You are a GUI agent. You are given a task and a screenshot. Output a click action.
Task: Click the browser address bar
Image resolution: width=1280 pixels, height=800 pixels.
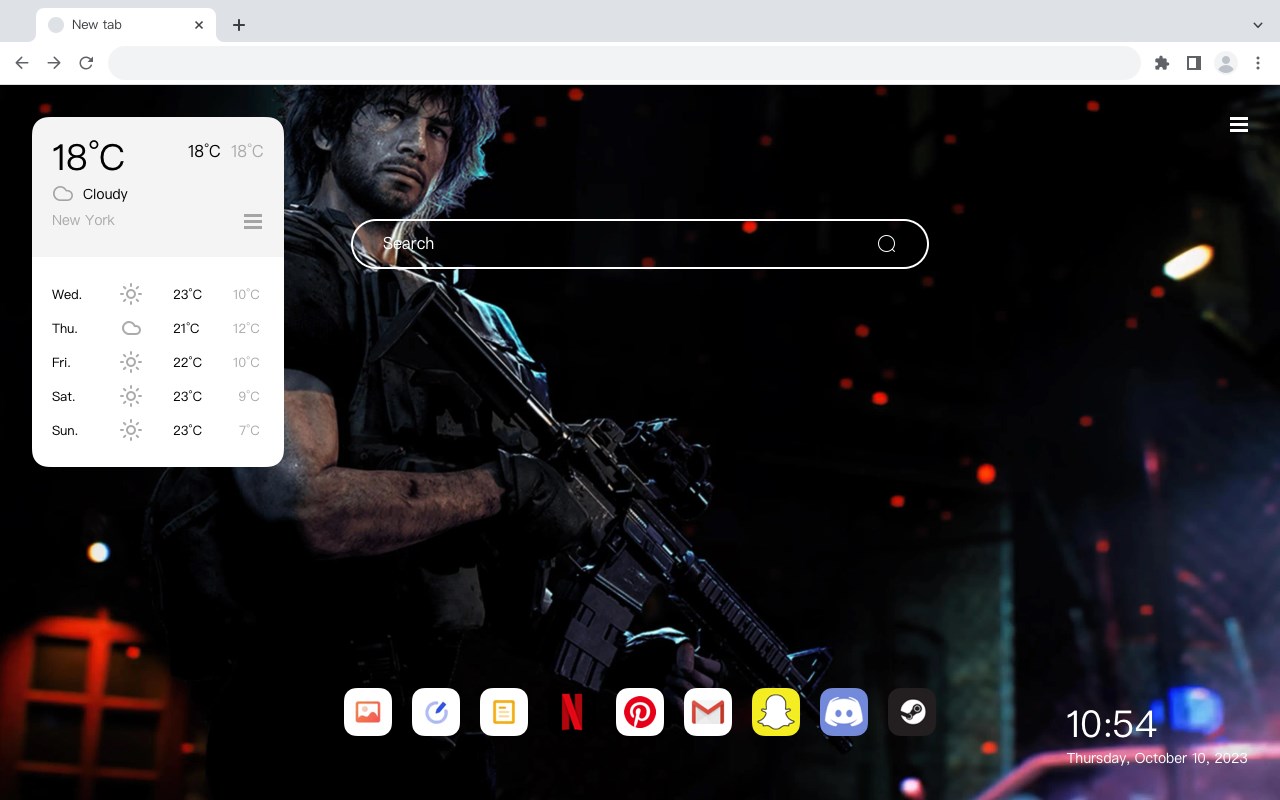624,63
